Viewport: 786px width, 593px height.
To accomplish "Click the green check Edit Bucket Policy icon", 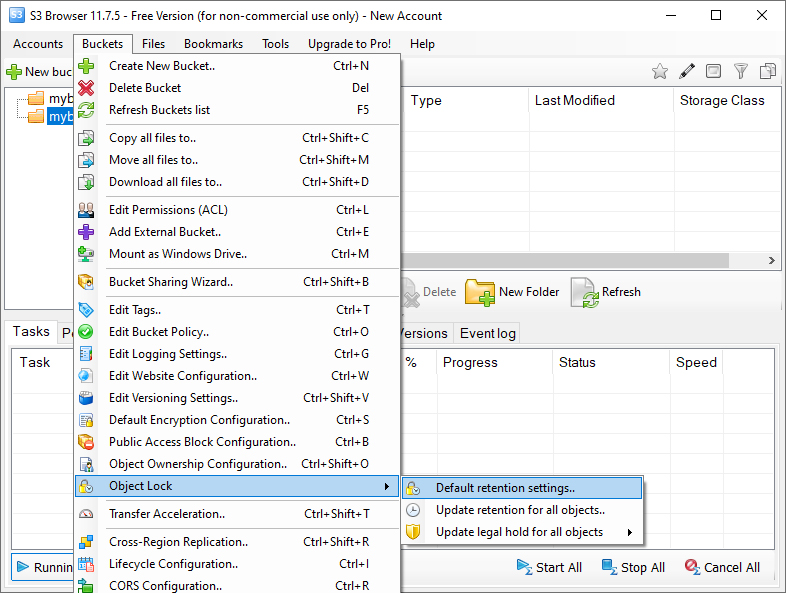I will pyautogui.click(x=86, y=332).
